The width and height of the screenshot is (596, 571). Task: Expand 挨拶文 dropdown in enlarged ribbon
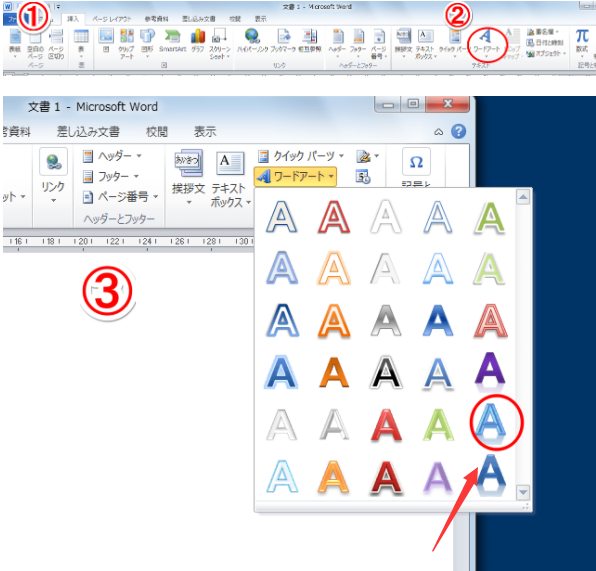pos(189,203)
